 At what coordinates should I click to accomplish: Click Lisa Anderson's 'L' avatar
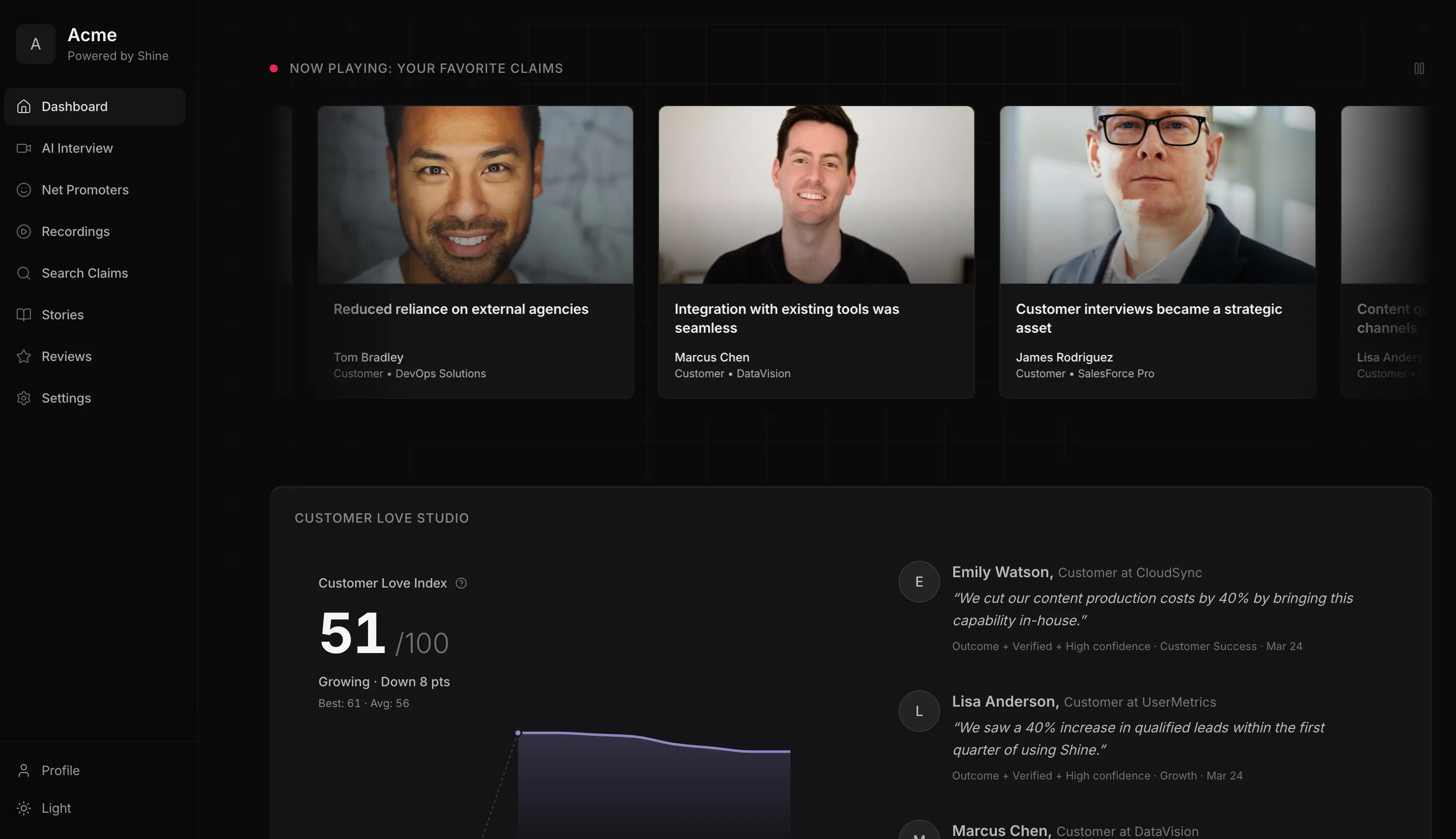point(919,711)
